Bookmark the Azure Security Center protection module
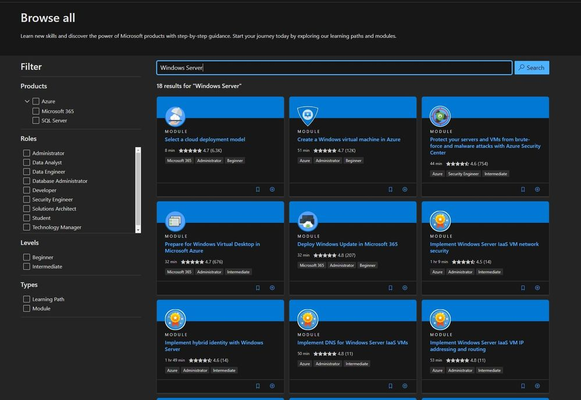The image size is (581, 400). click(523, 190)
